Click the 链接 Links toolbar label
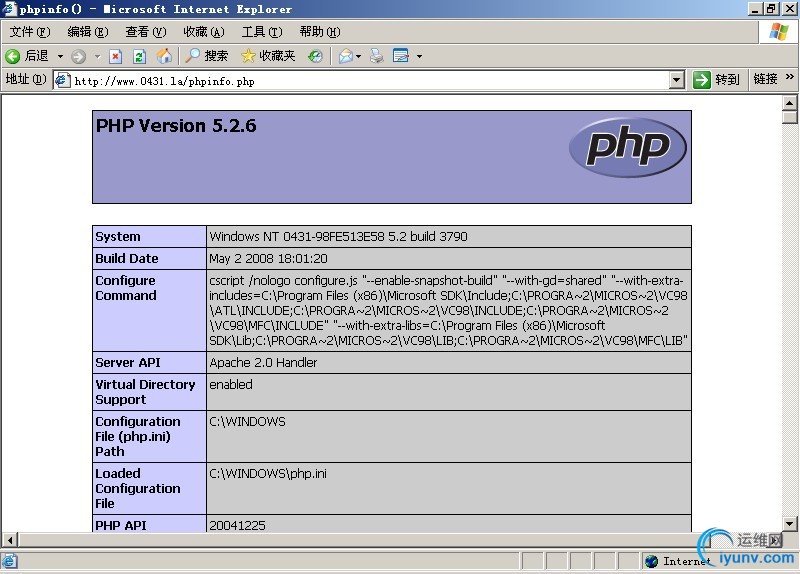The image size is (800, 574). click(x=765, y=79)
